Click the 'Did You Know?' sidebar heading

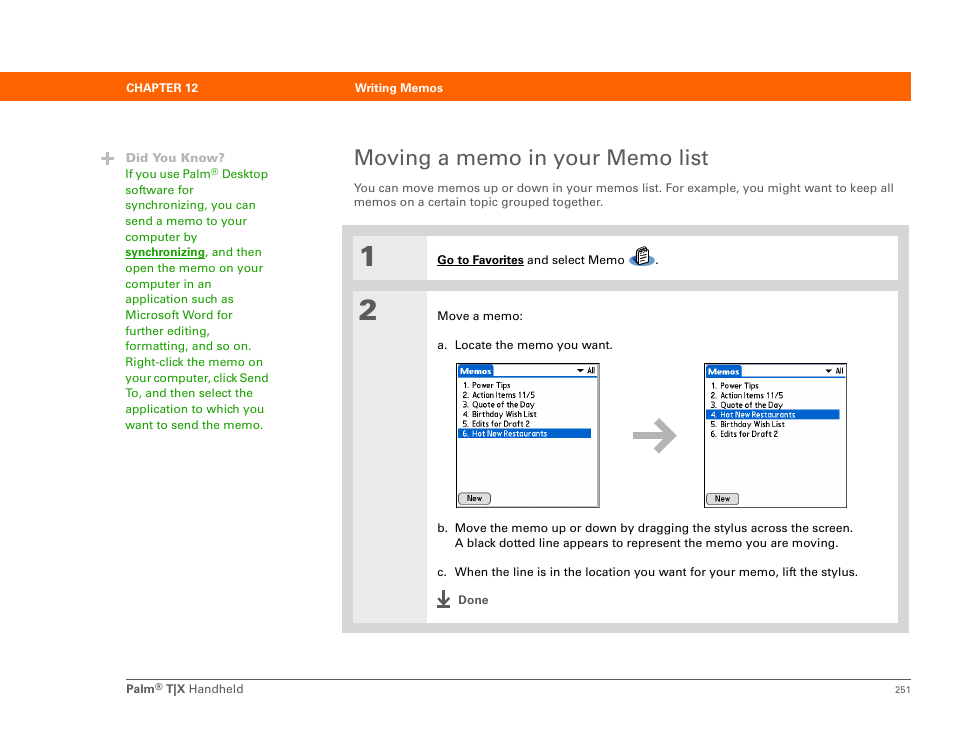pyautogui.click(x=175, y=158)
